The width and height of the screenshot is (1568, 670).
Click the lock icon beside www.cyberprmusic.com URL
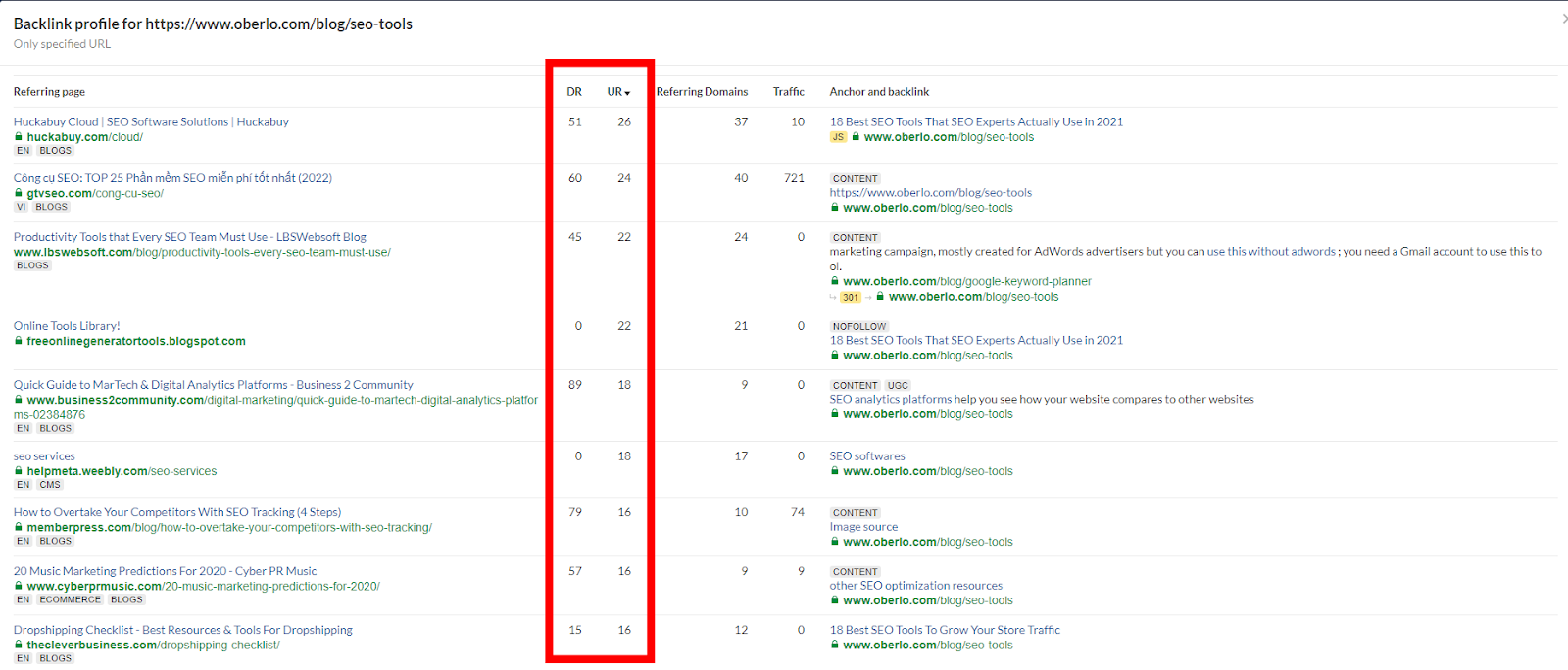pyautogui.click(x=18, y=587)
